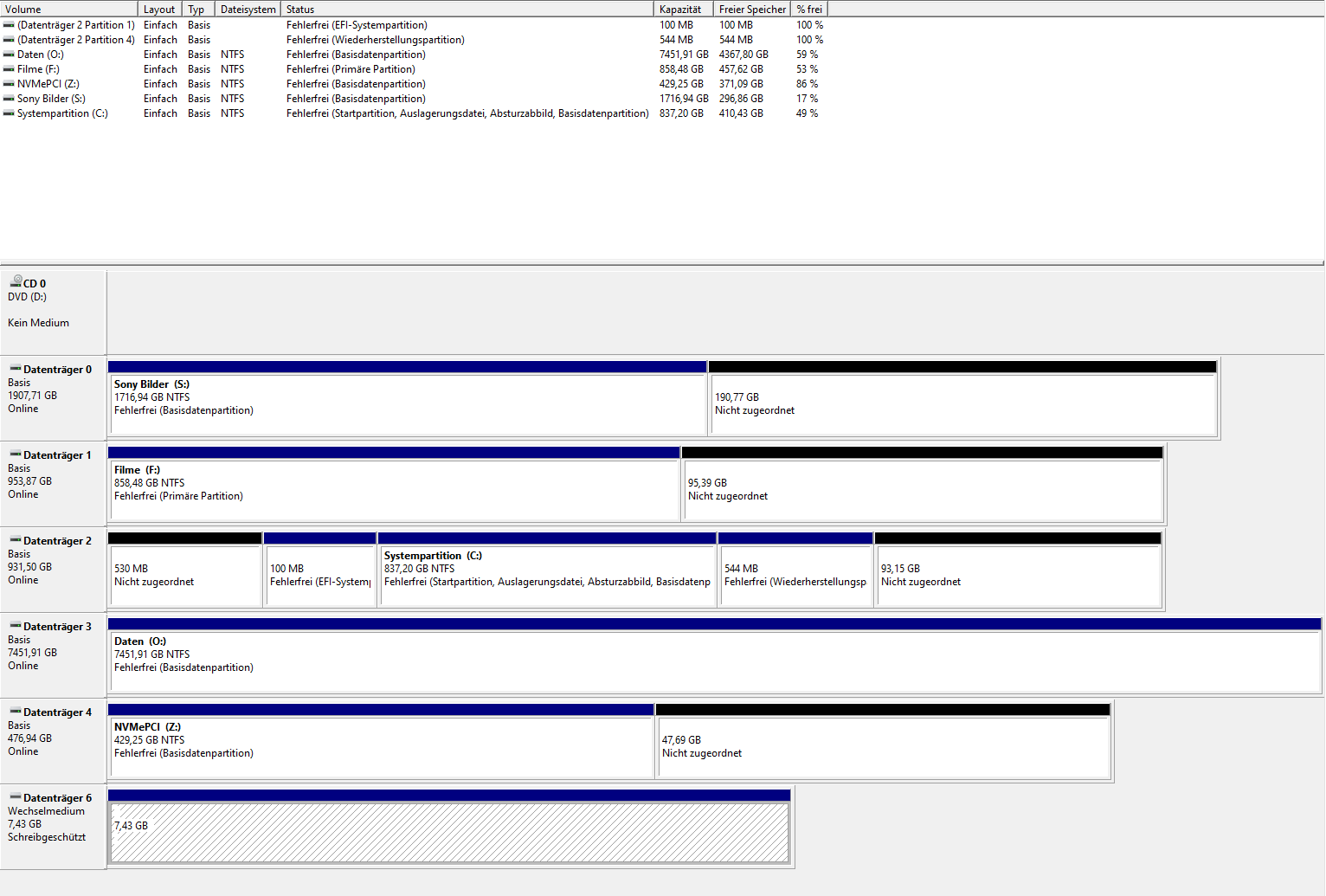Select the 100 MB EFI system partition block

[x=320, y=570]
